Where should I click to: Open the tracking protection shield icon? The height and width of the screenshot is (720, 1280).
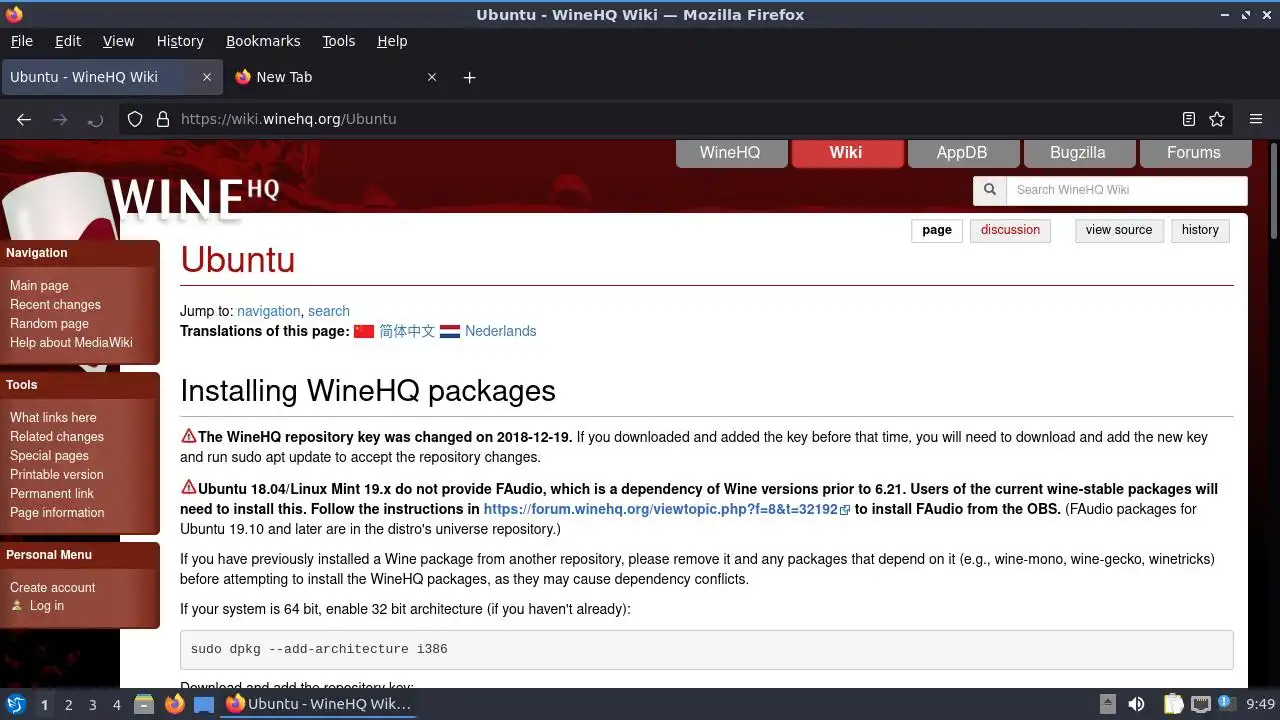[135, 119]
